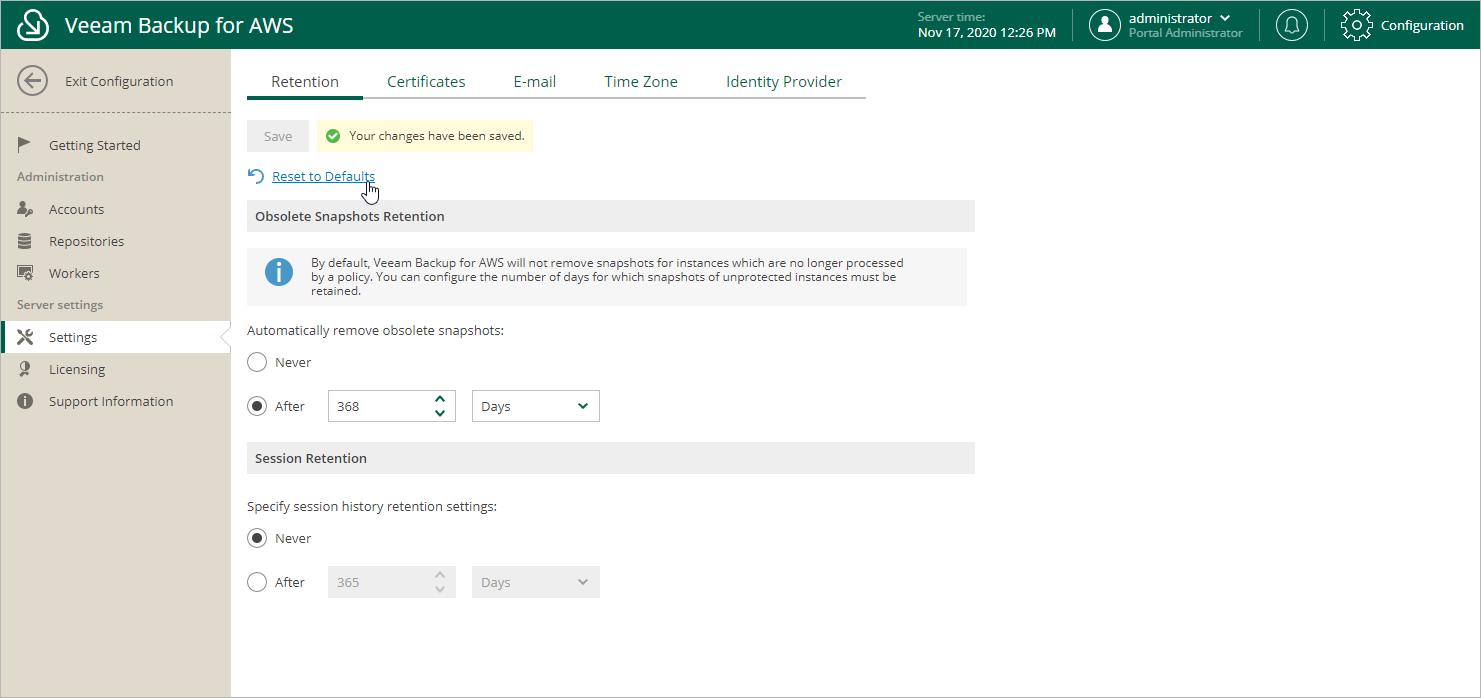Click the Obsolete Snapshots Retention heading

coord(350,216)
